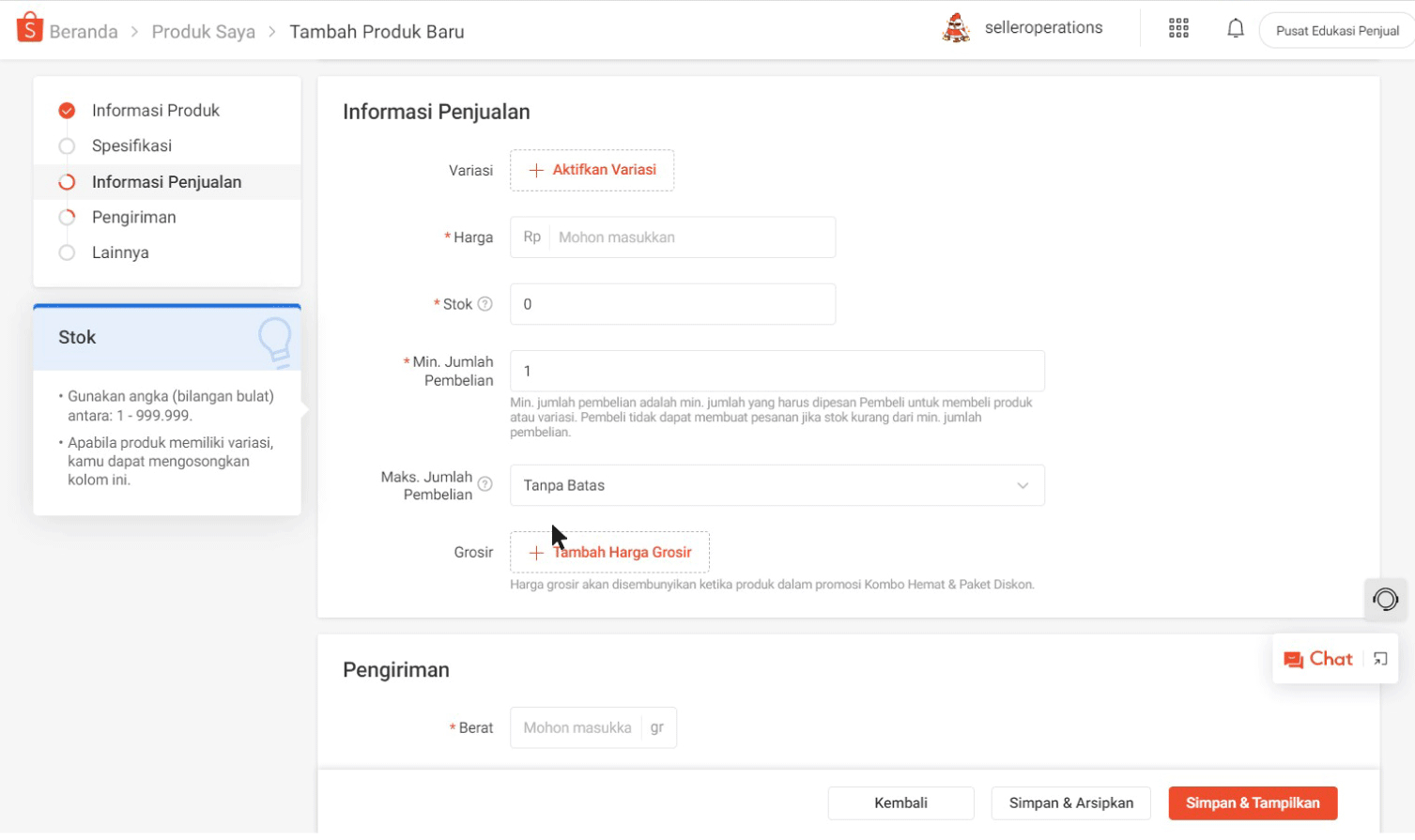This screenshot has height=840, width=1415.
Task: Click the help icon next to Stok field
Action: click(x=484, y=303)
